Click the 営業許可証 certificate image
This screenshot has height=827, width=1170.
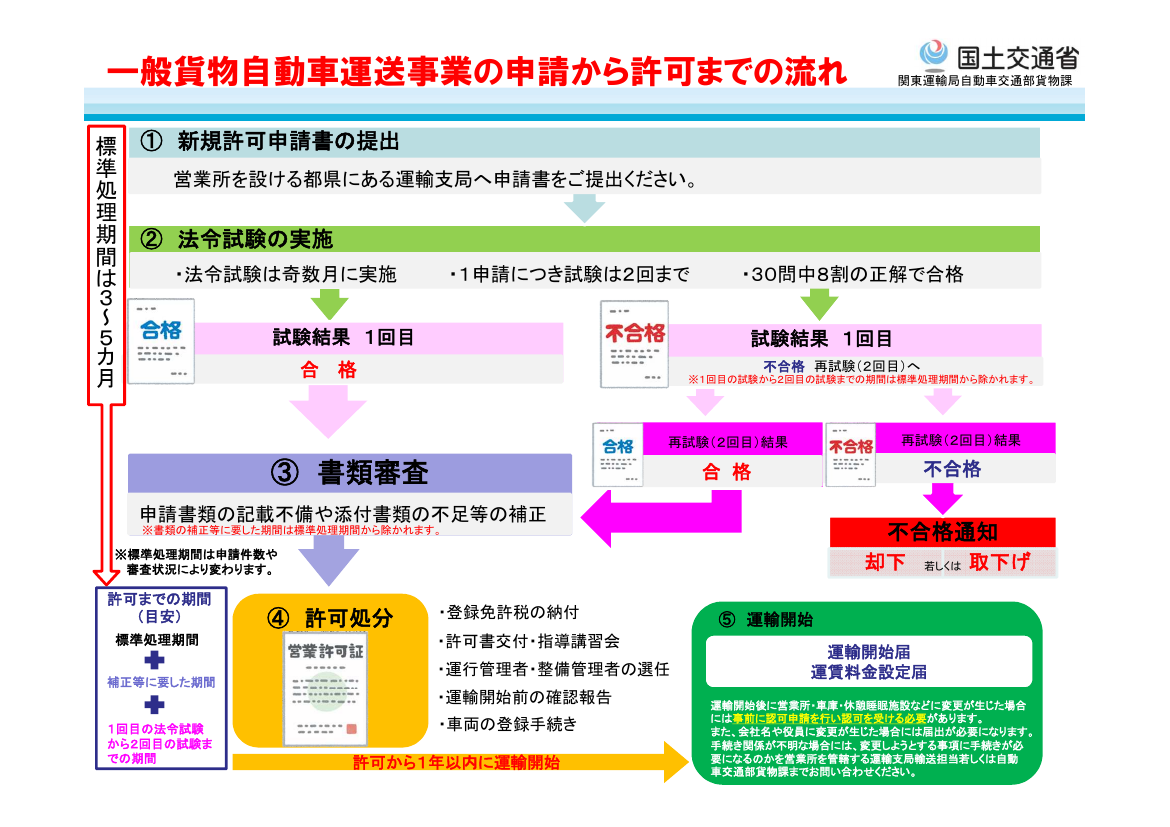click(x=325, y=689)
